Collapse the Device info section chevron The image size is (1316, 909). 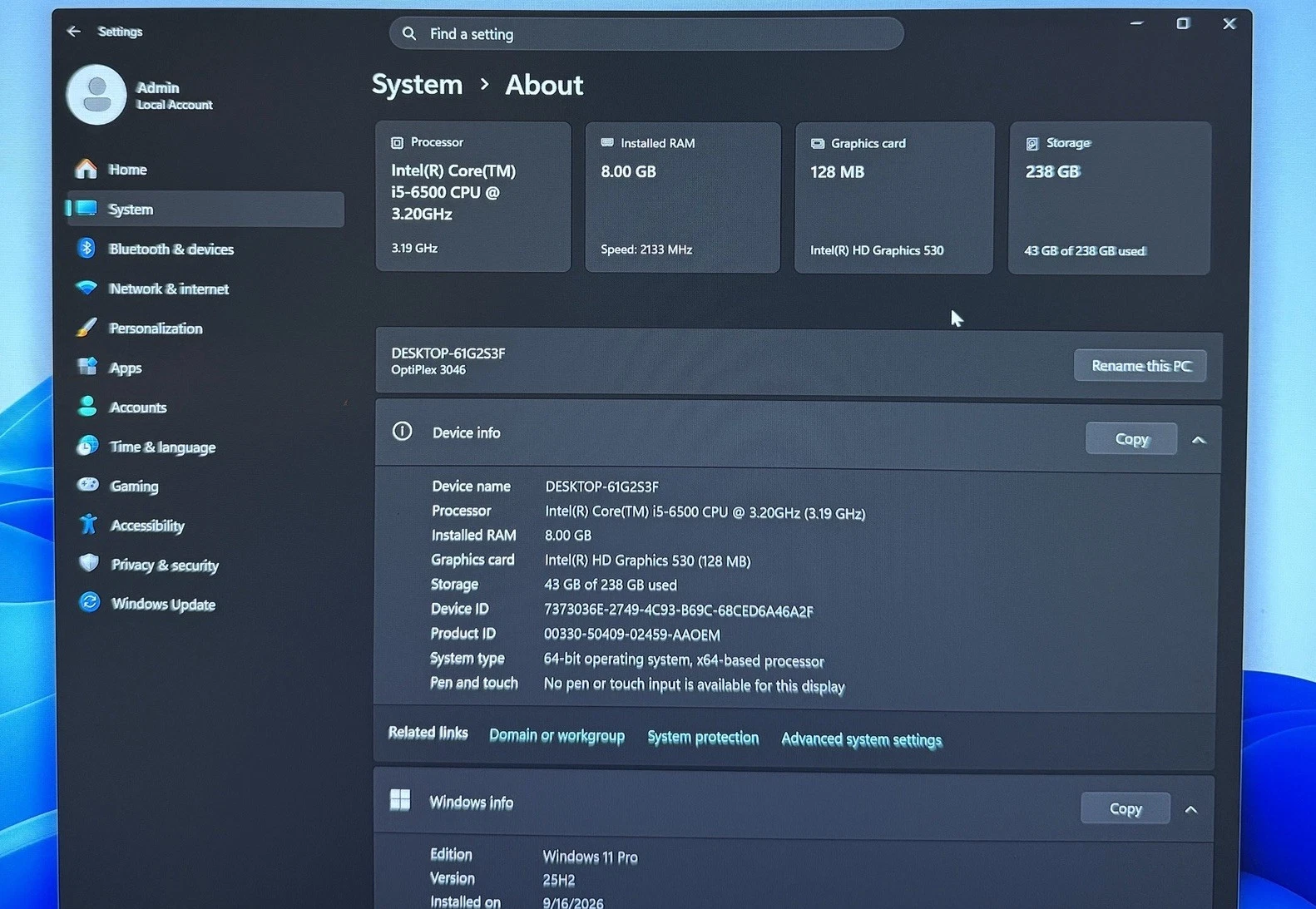coord(1199,439)
